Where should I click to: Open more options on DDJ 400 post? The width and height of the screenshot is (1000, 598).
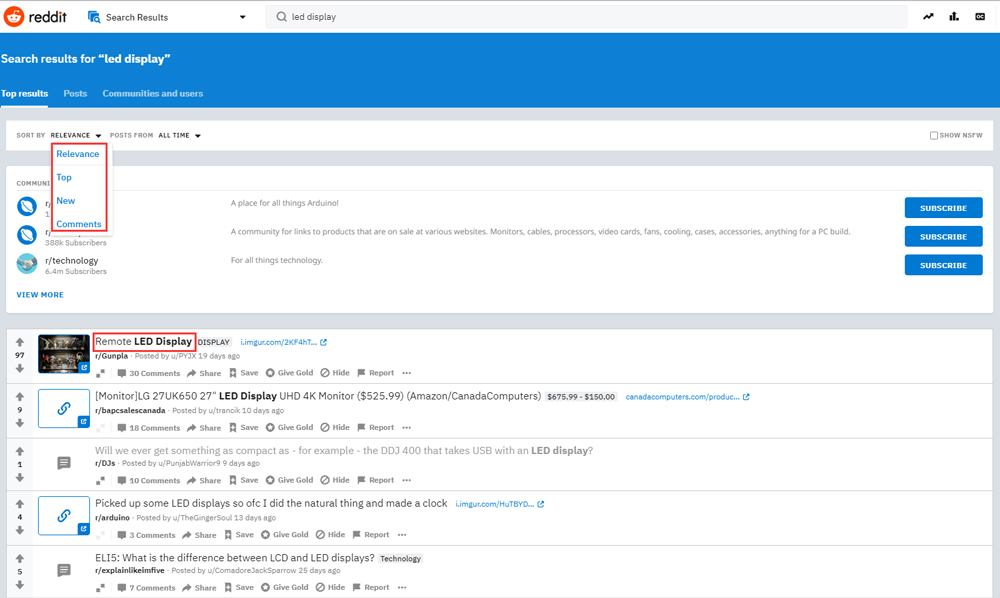407,480
